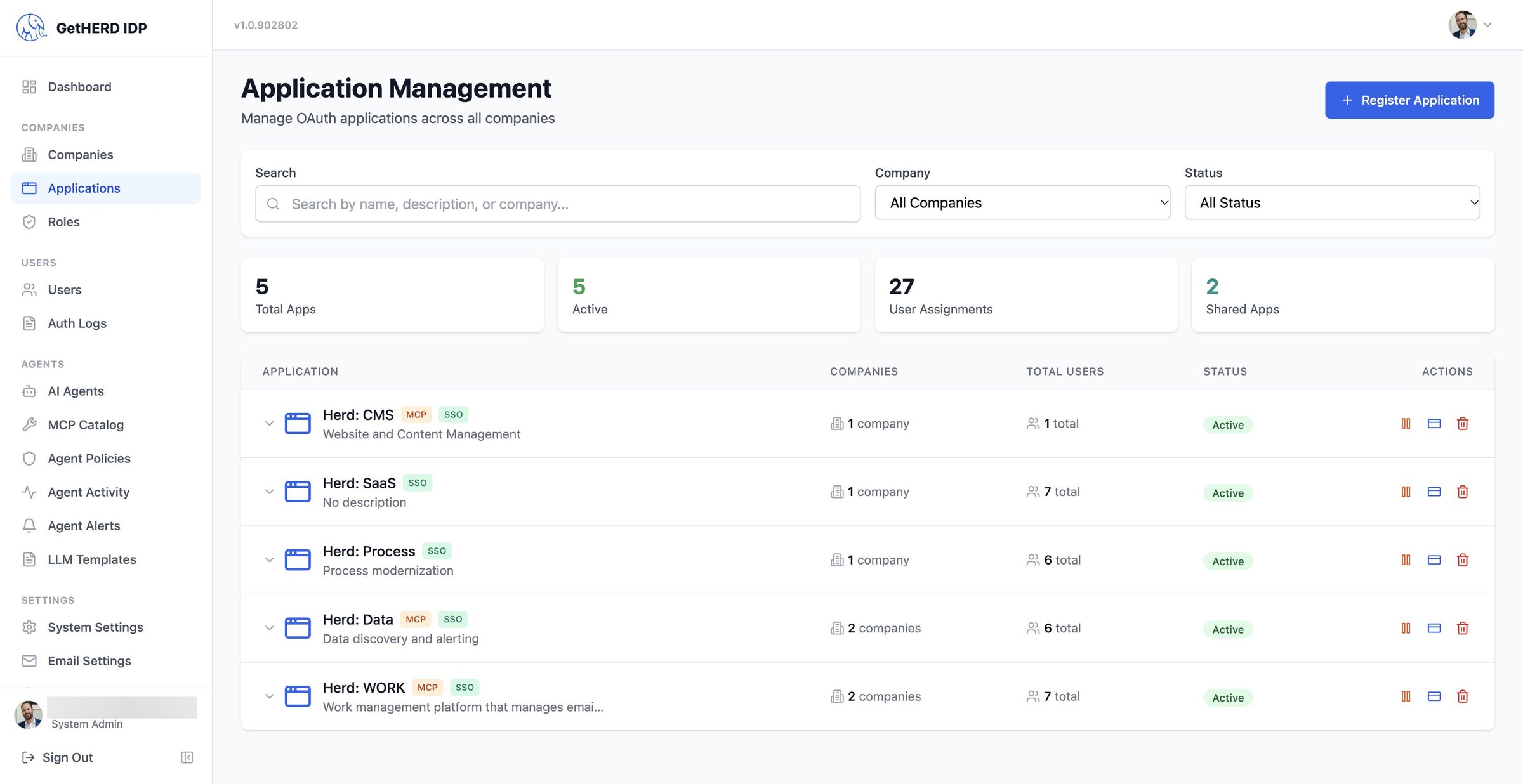Open the Companies sidebar item
This screenshot has width=1523, height=784.
(x=106, y=155)
